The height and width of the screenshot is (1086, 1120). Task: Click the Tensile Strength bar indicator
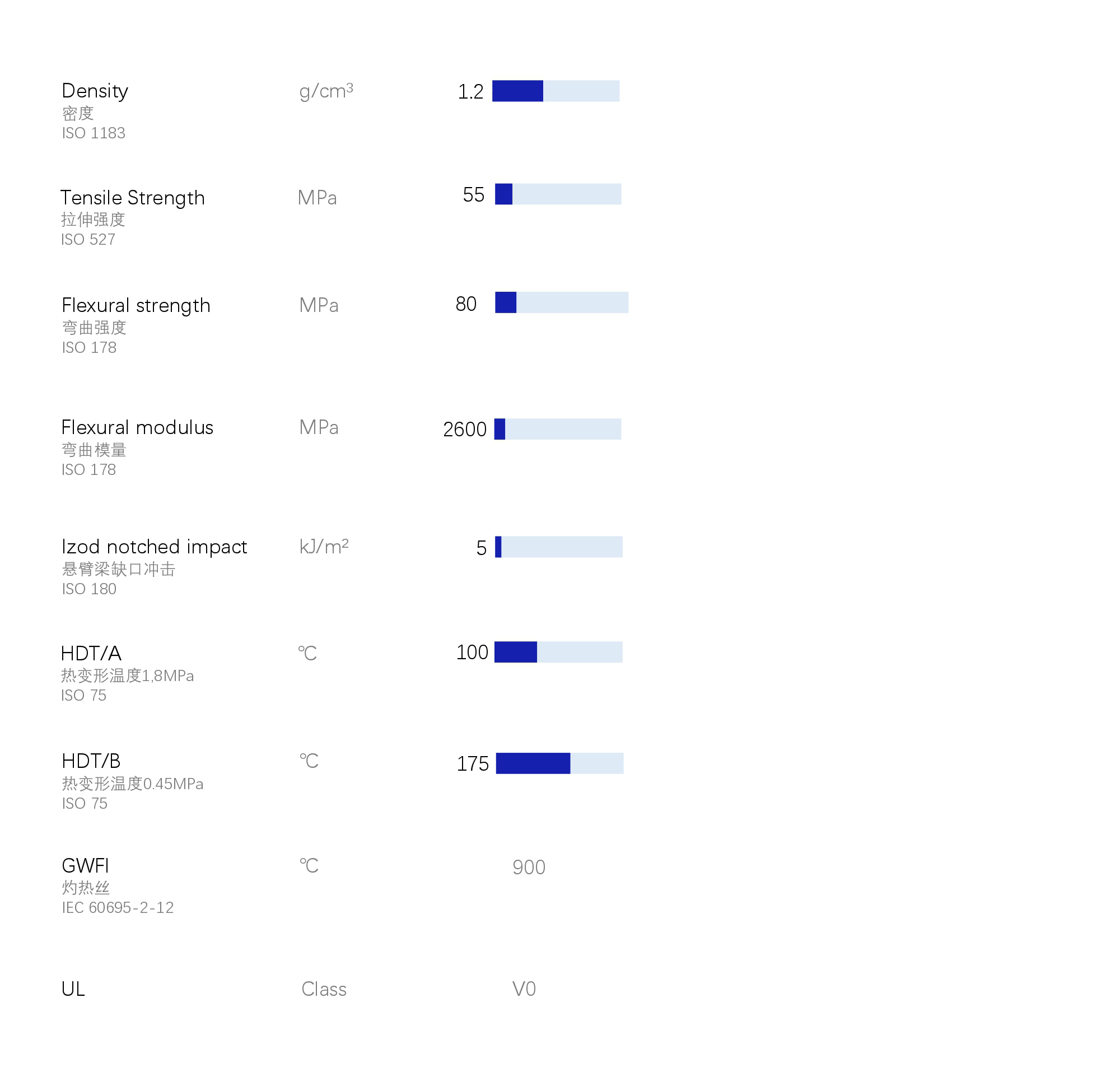pos(558,194)
